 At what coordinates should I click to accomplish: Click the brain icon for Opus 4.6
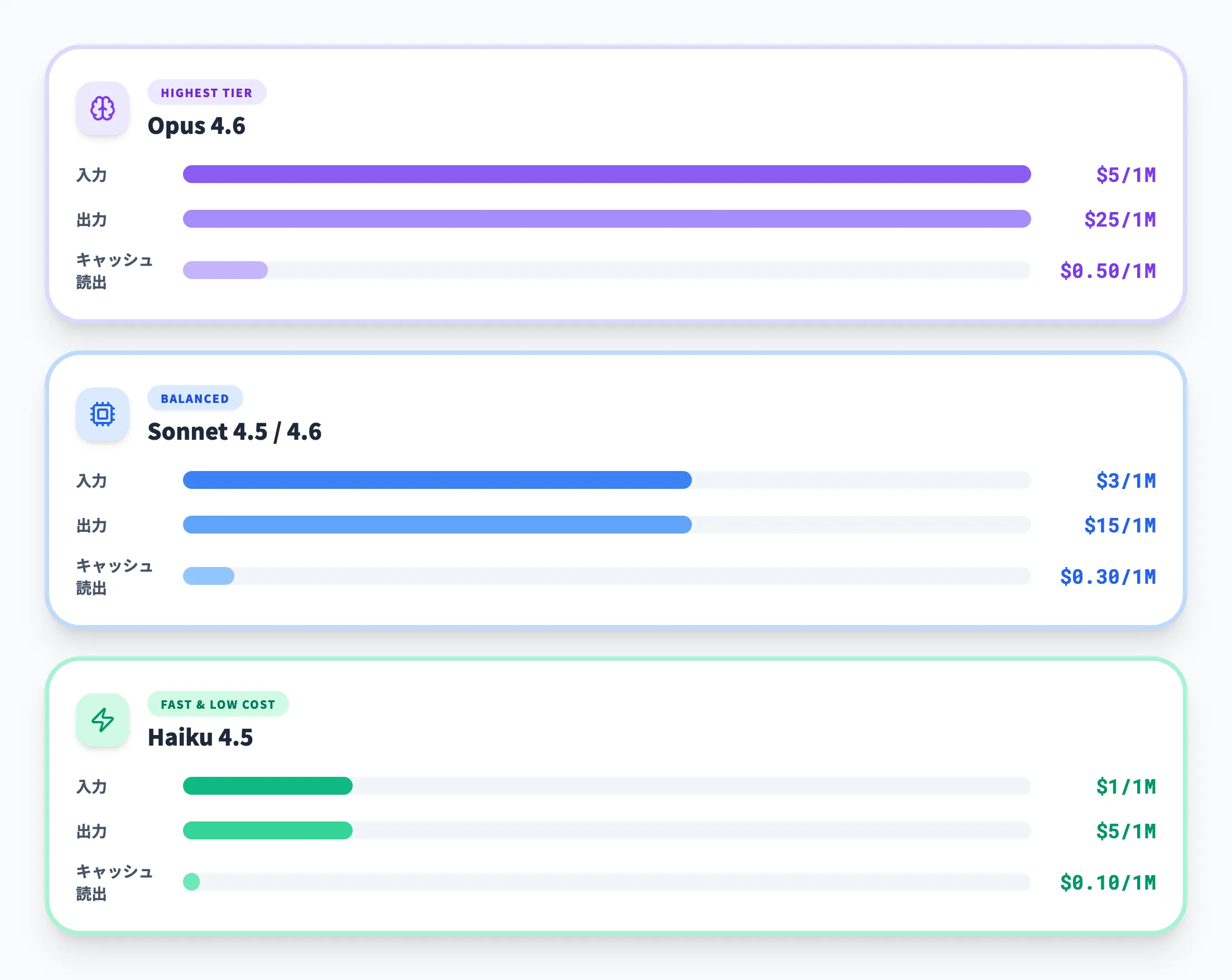tap(102, 109)
